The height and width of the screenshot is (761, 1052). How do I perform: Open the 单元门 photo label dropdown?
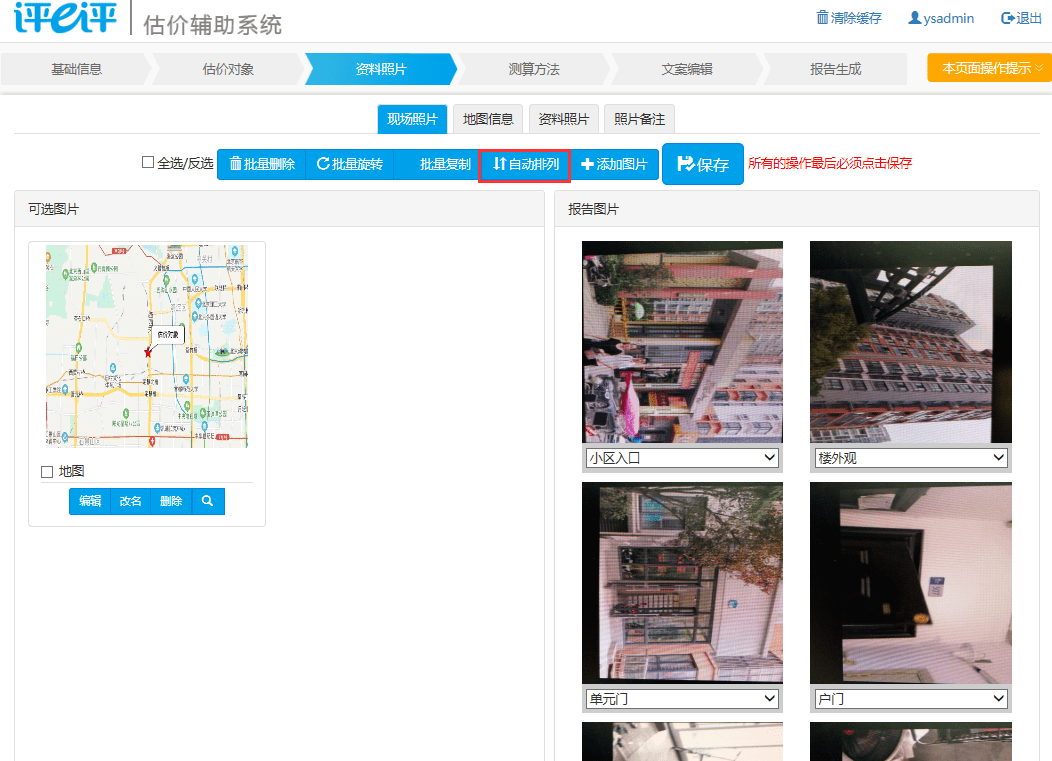tap(682, 699)
